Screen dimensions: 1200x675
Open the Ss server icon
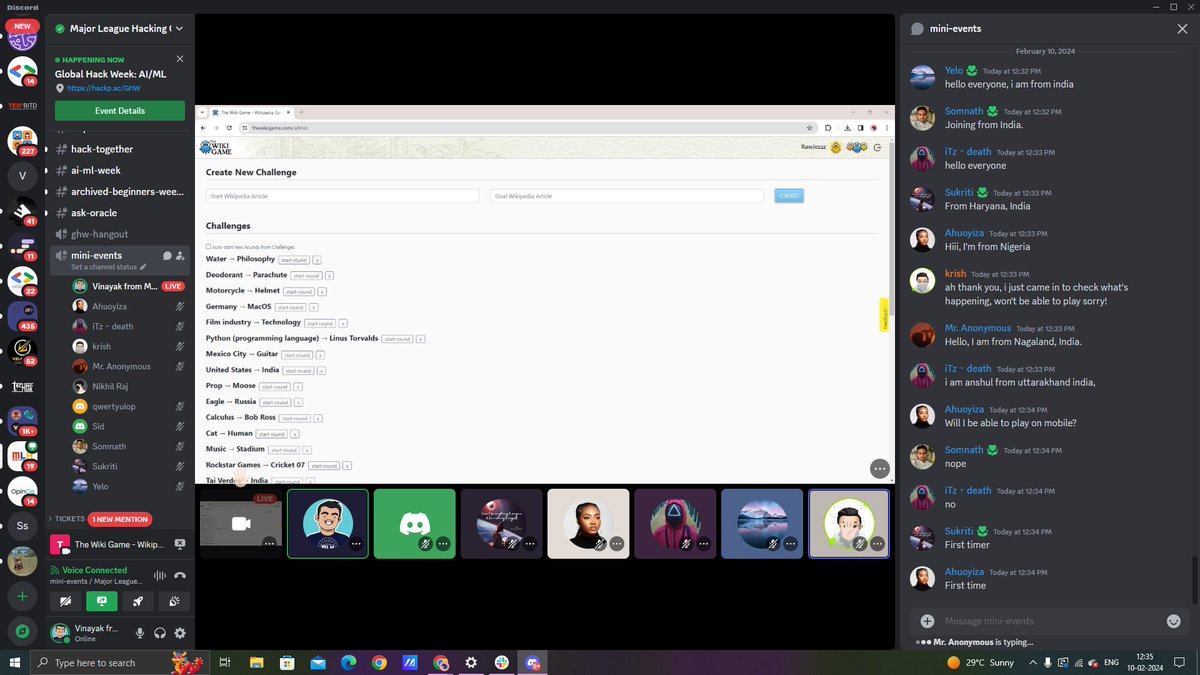pos(22,525)
